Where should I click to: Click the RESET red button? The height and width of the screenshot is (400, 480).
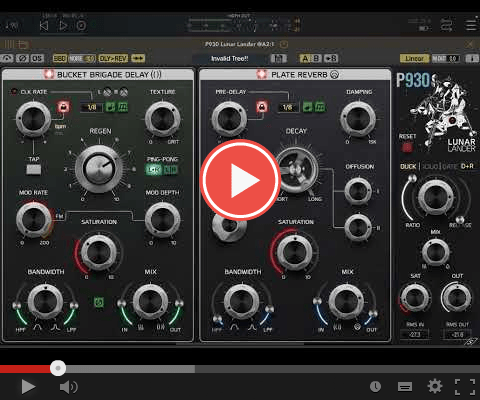[x=407, y=147]
